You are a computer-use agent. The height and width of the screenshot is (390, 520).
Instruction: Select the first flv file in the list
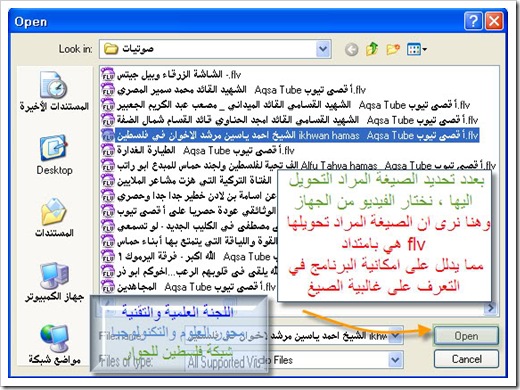171,75
